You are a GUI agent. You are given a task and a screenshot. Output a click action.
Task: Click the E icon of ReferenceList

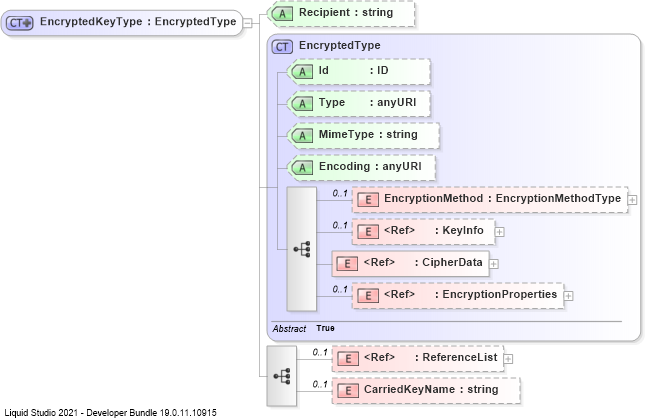(348, 359)
